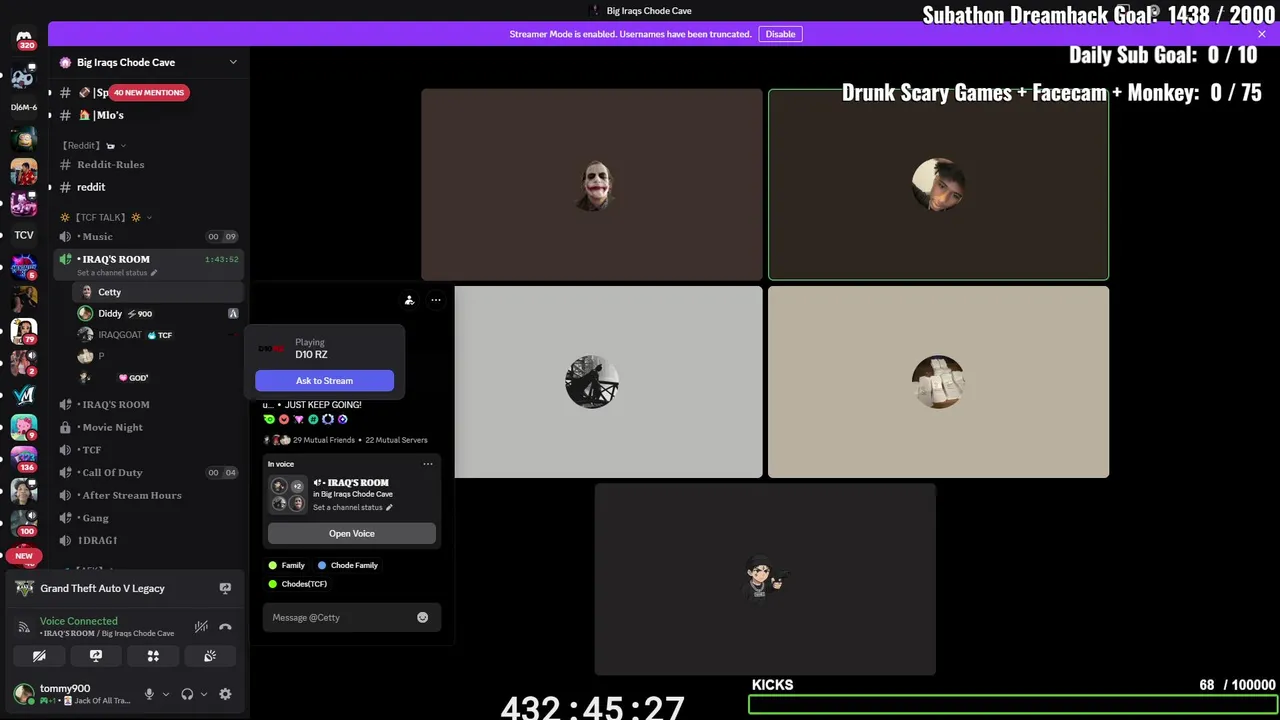
Task: Open server icon with red 79 badge
Action: tap(24, 330)
